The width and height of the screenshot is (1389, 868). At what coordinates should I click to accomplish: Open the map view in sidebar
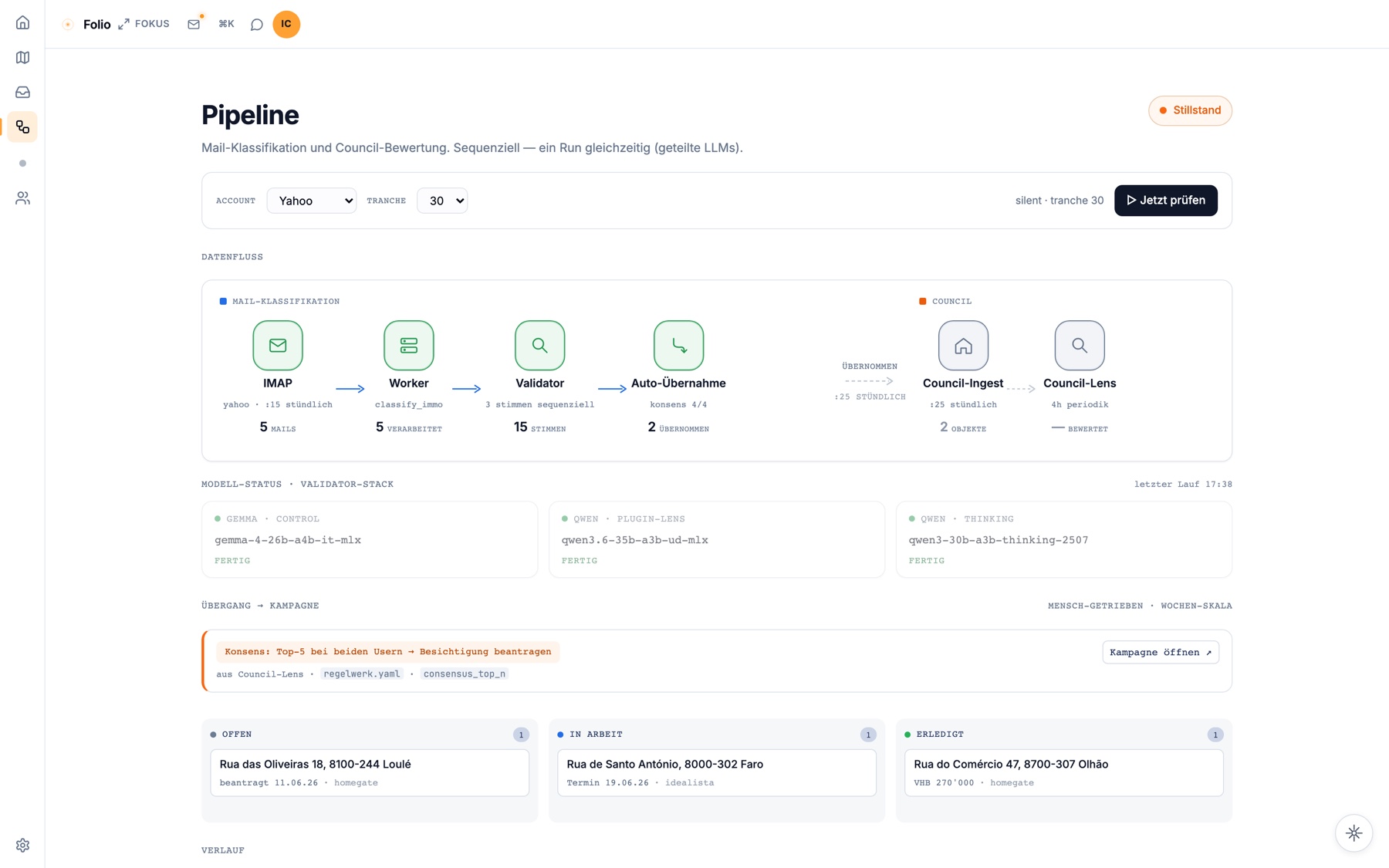coord(22,57)
